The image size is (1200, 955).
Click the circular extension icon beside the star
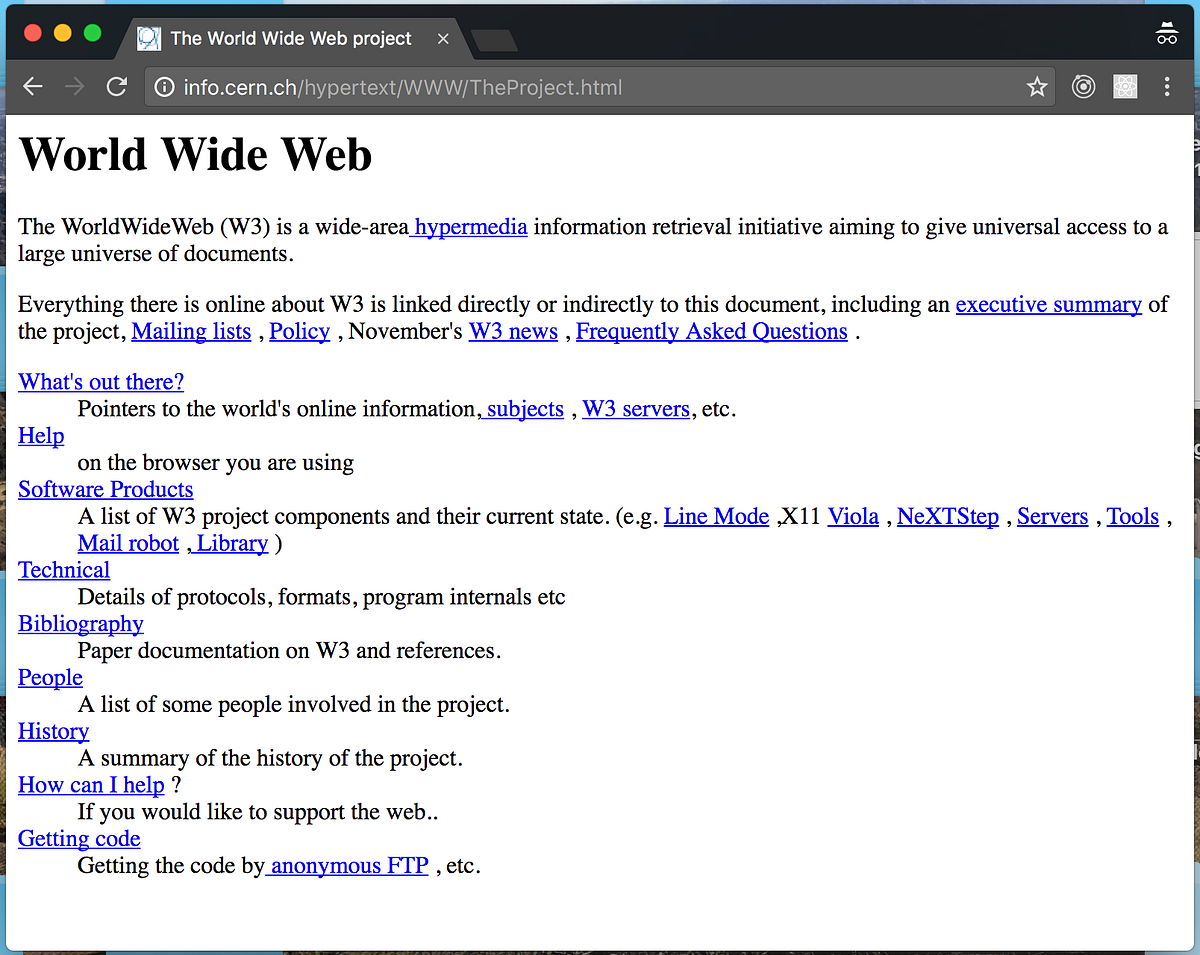click(x=1083, y=87)
